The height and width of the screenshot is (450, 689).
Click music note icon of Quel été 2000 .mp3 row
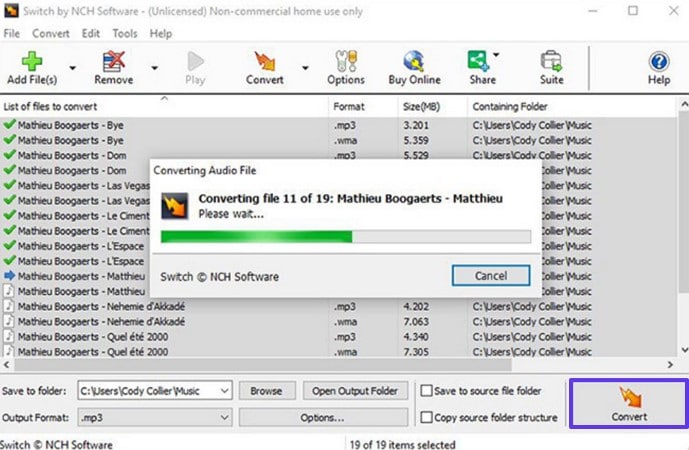click(x=9, y=337)
